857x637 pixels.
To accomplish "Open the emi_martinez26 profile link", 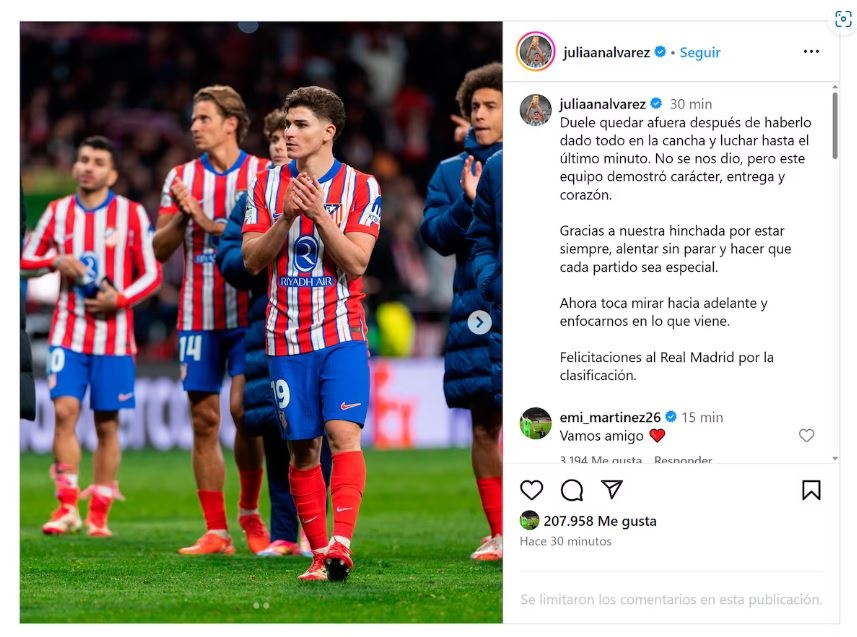I will pyautogui.click(x=610, y=417).
